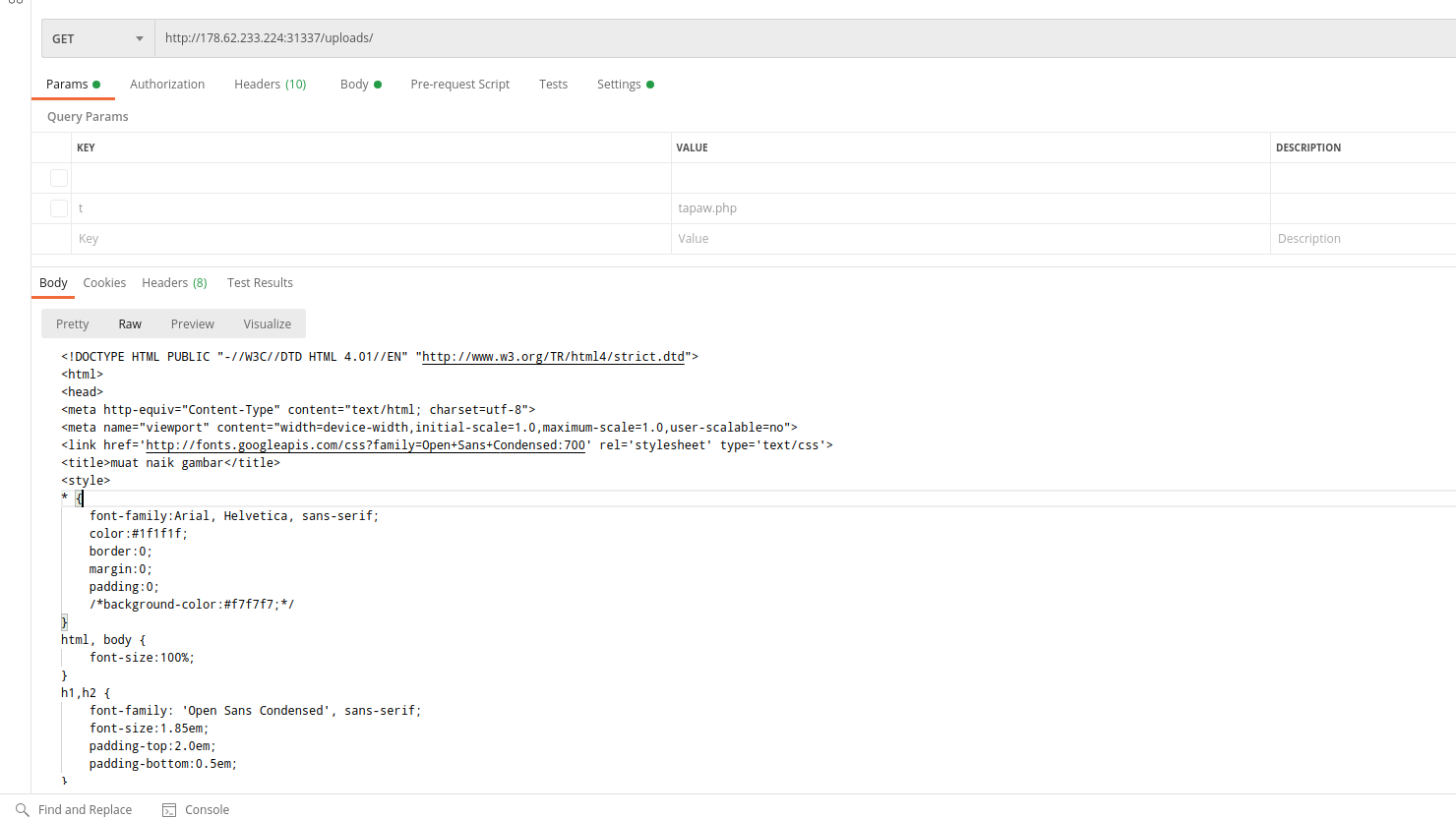Open the Test Results tab
This screenshot has width=1456, height=819.
click(x=260, y=283)
